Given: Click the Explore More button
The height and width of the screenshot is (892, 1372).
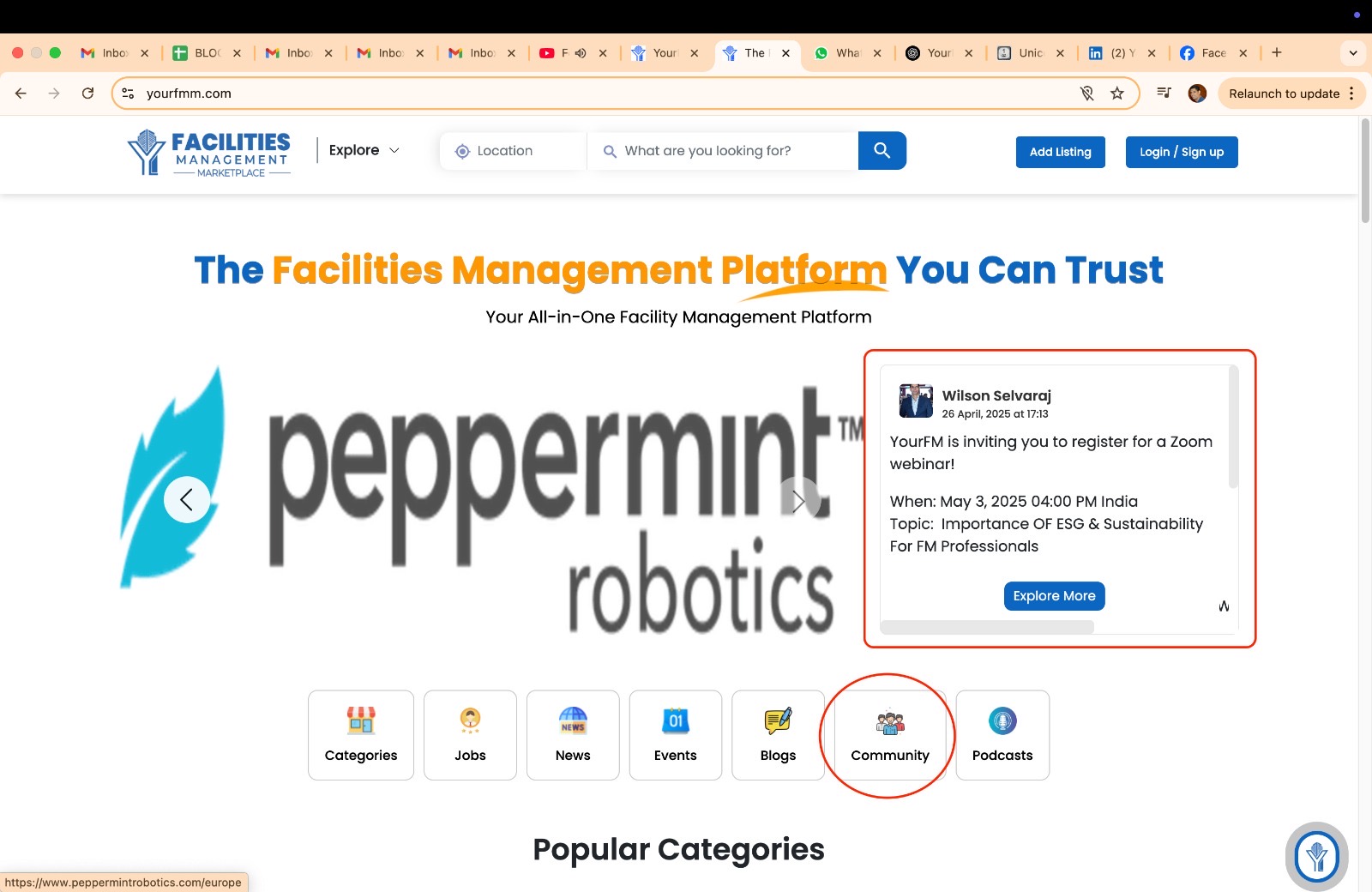Looking at the screenshot, I should tap(1054, 596).
